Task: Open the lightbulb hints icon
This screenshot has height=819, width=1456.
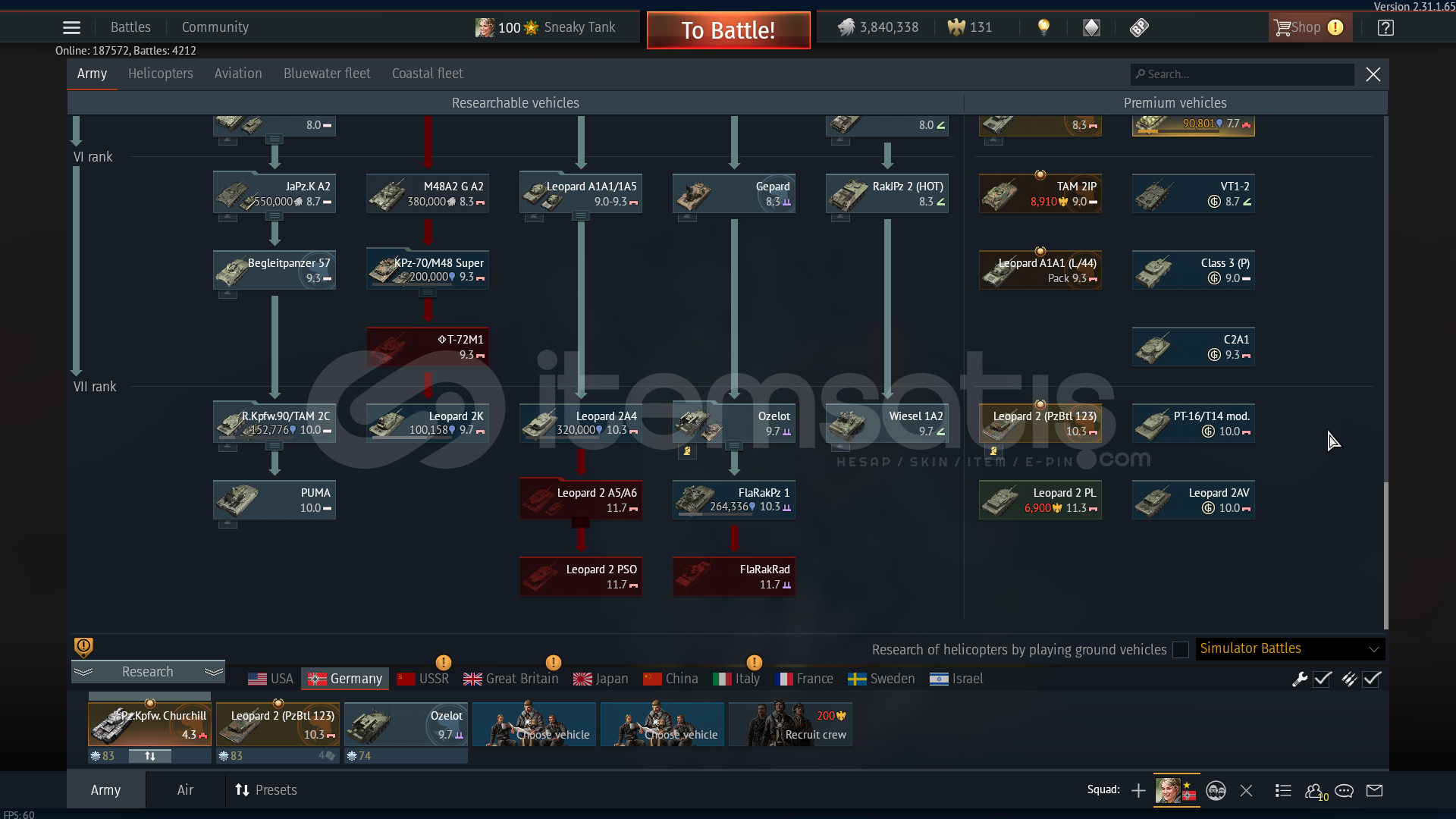Action: coord(1043,27)
